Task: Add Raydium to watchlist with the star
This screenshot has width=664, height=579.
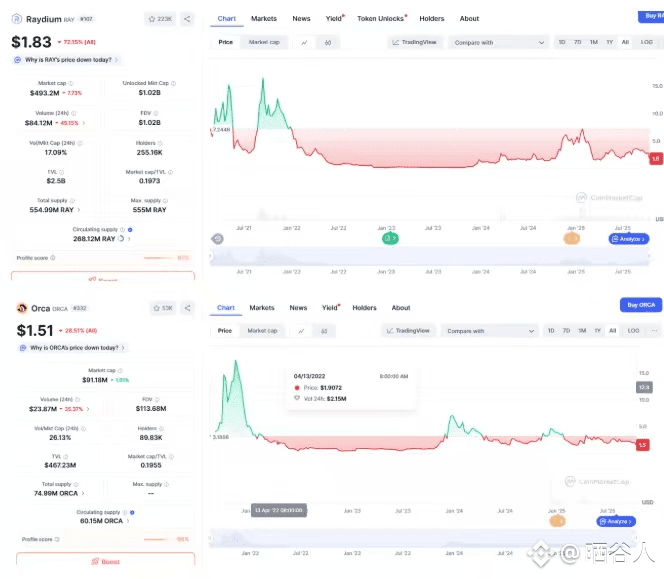Action: click(160, 19)
